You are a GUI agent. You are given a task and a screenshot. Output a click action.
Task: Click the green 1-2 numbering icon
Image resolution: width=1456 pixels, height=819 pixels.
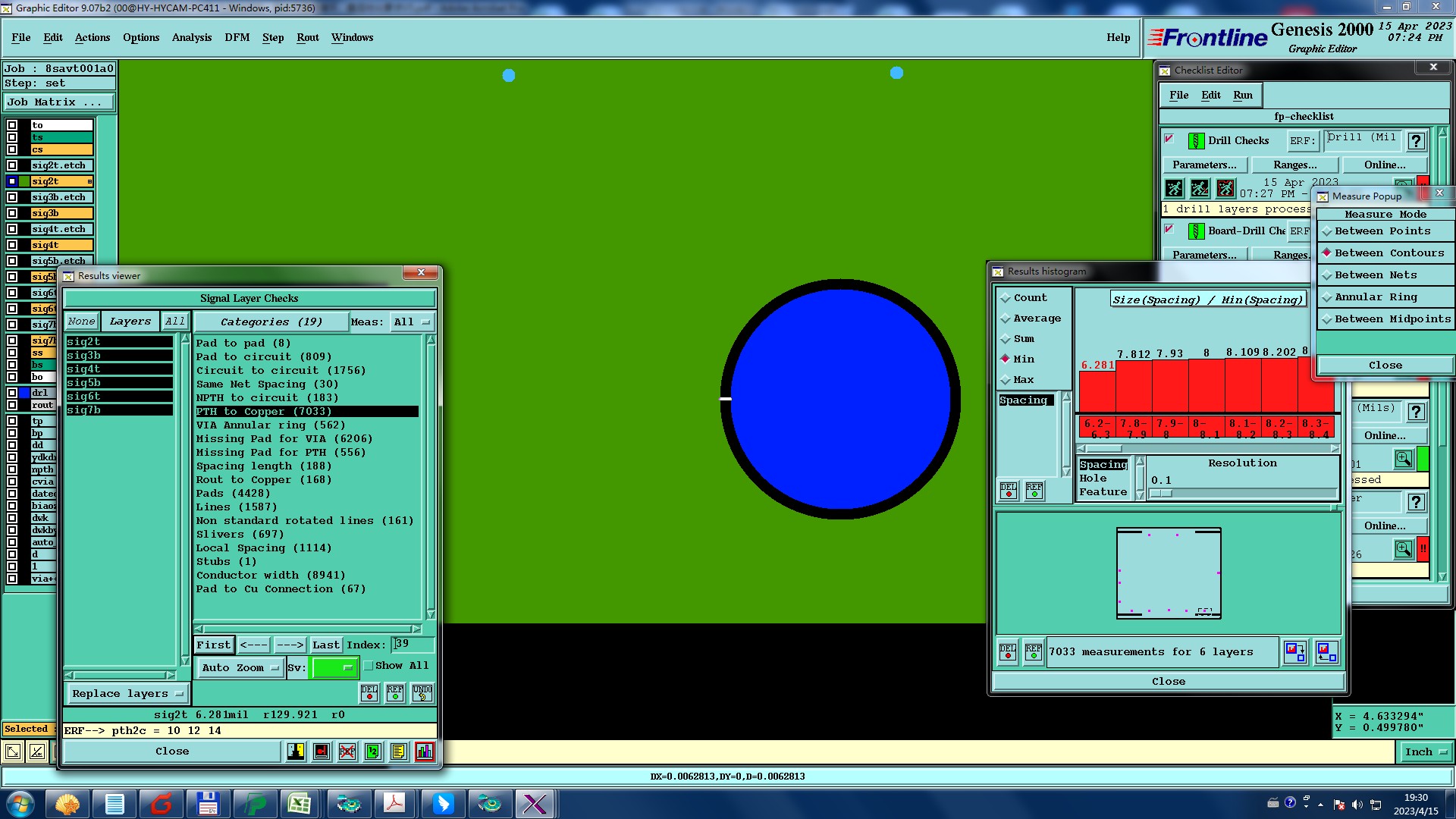[373, 752]
